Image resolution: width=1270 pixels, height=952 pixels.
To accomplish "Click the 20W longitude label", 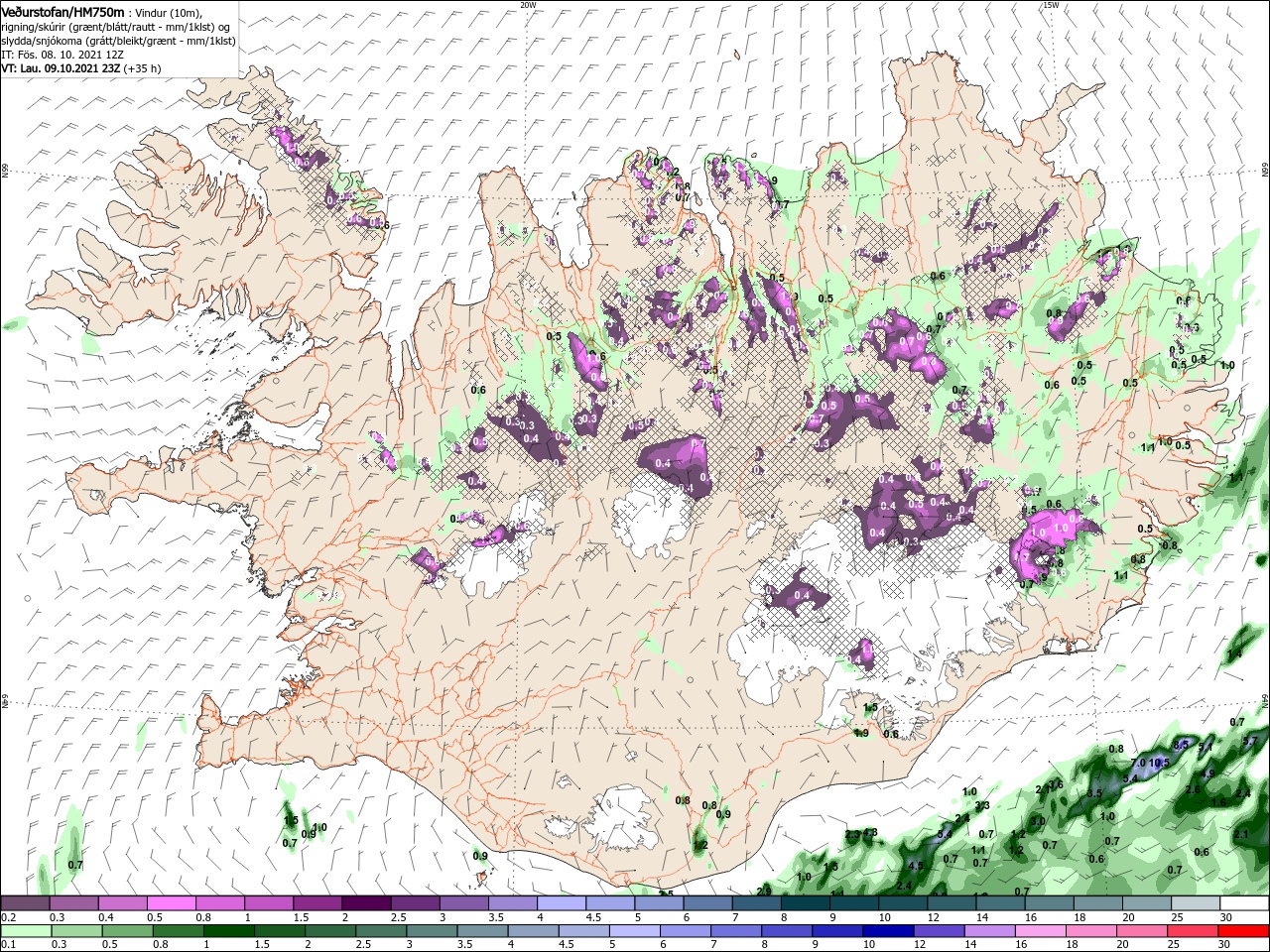I will [528, 5].
